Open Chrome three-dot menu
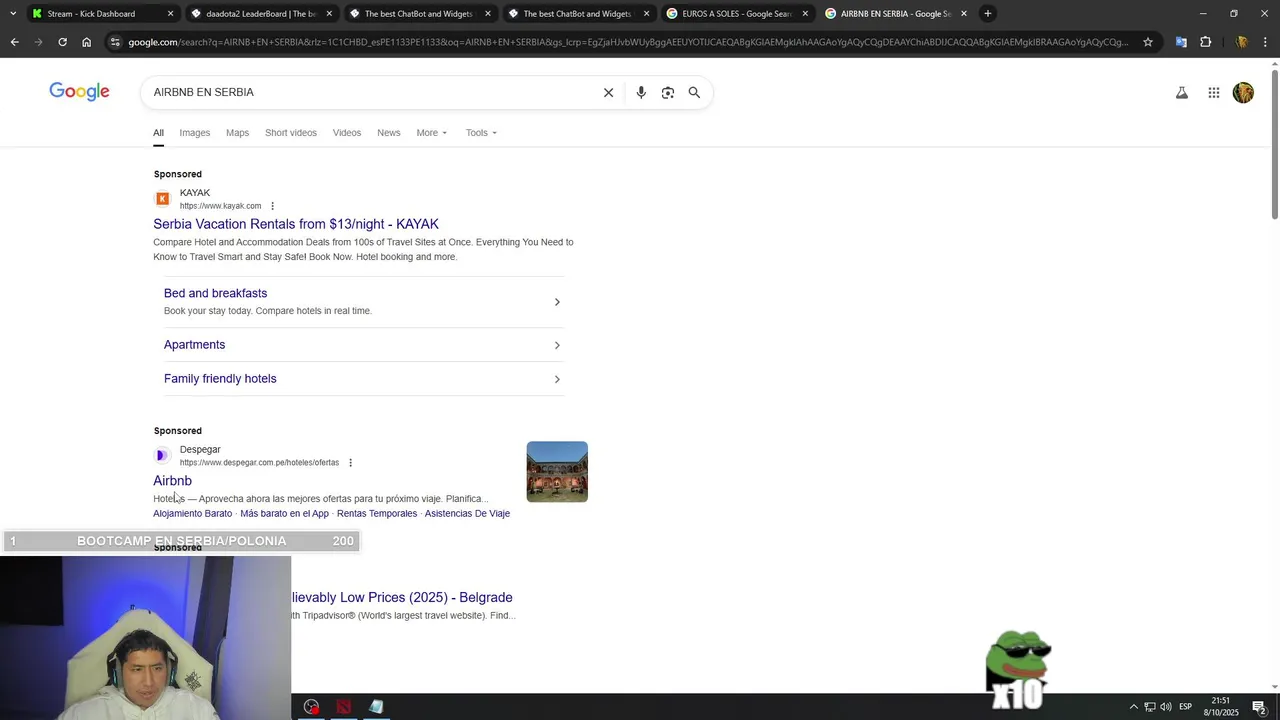 click(x=1265, y=42)
